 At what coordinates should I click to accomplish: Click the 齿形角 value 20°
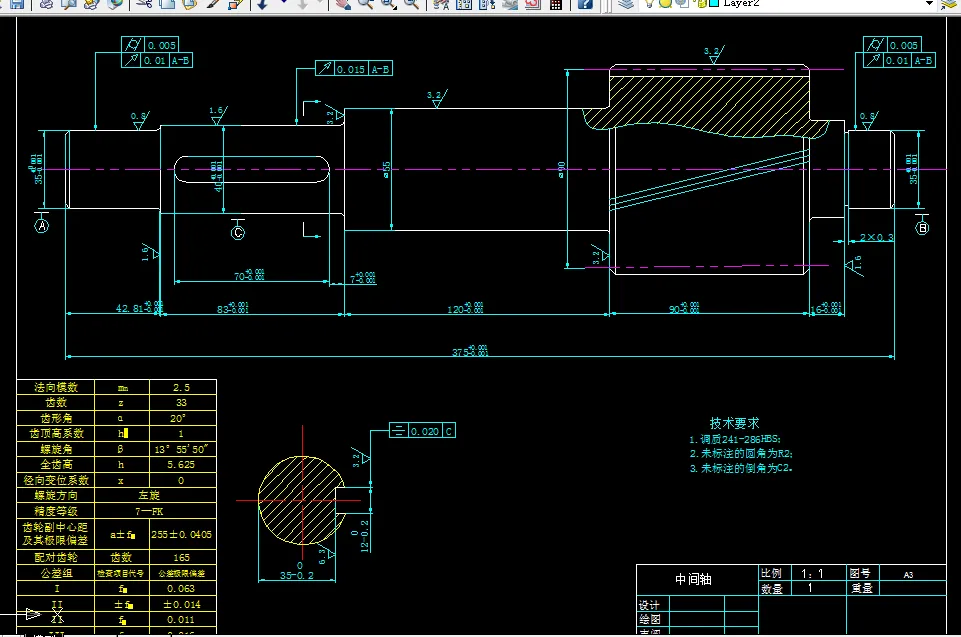pos(178,418)
